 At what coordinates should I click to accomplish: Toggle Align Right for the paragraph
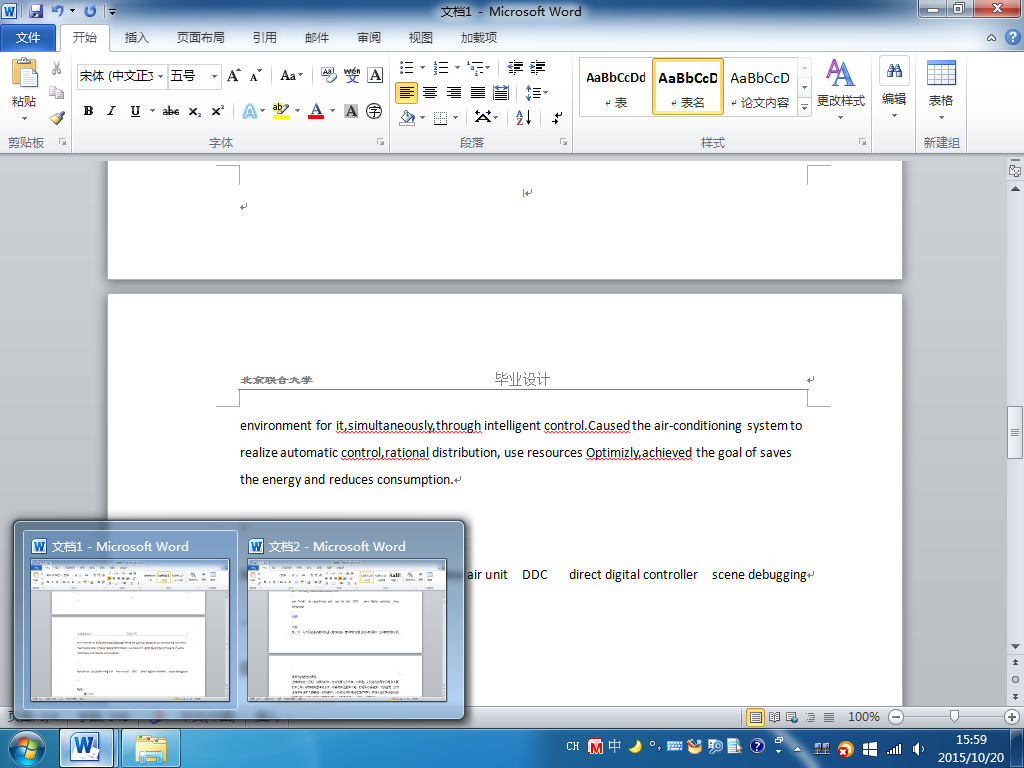tap(454, 93)
